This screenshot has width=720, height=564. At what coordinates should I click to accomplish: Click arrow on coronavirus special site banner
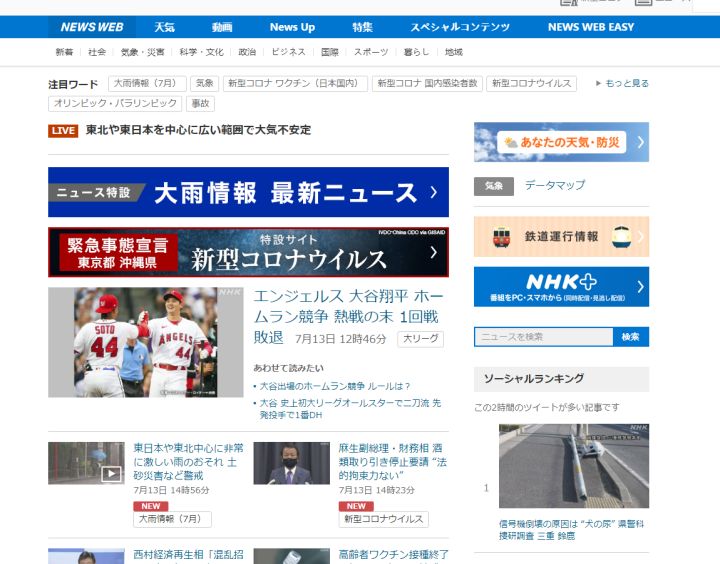[x=433, y=253]
